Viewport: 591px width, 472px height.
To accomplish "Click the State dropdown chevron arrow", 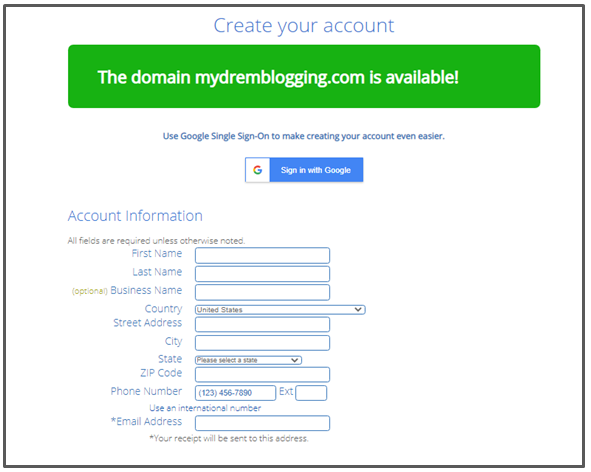I will (x=295, y=360).
